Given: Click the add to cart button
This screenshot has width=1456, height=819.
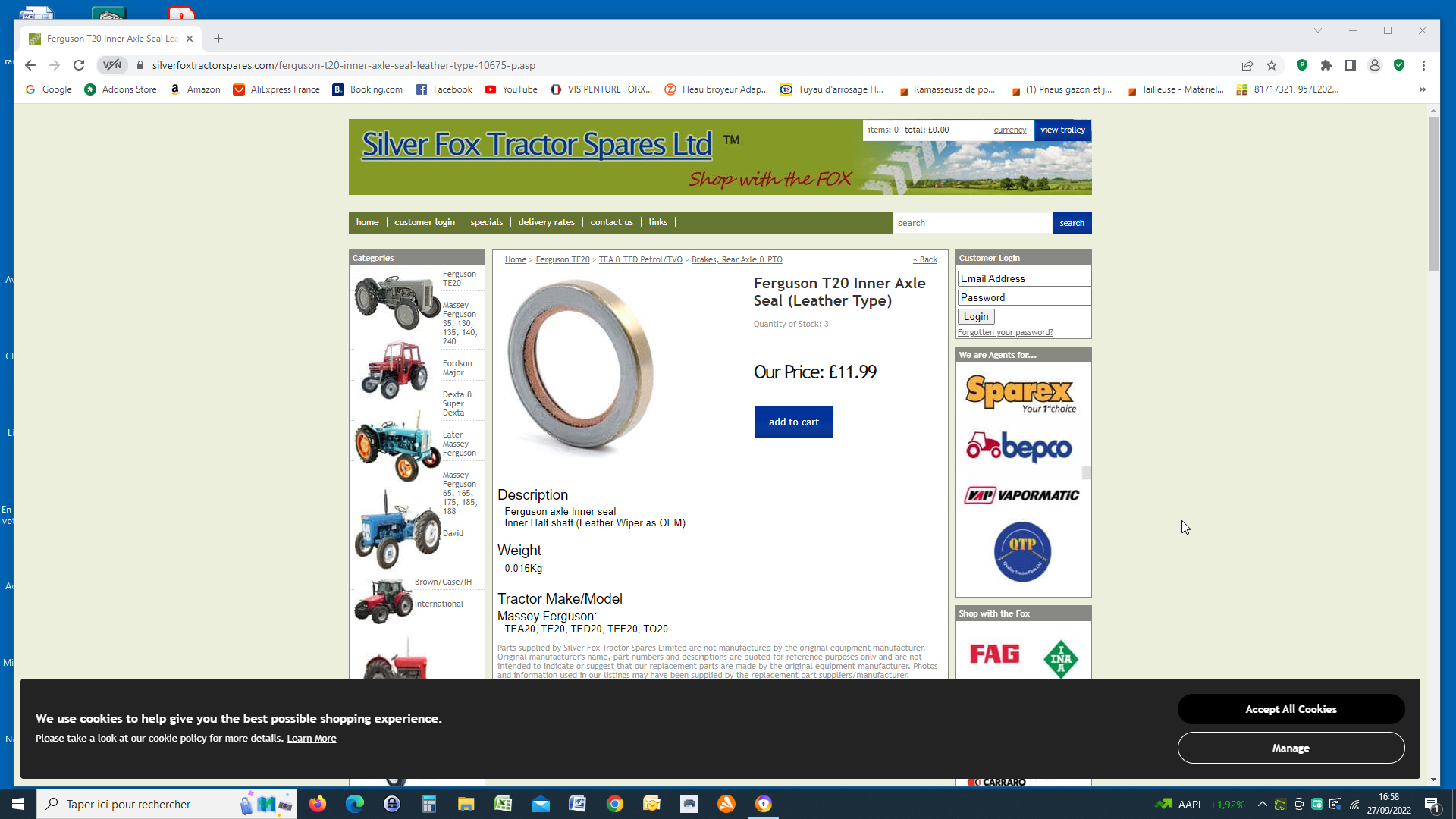Looking at the screenshot, I should click(793, 422).
